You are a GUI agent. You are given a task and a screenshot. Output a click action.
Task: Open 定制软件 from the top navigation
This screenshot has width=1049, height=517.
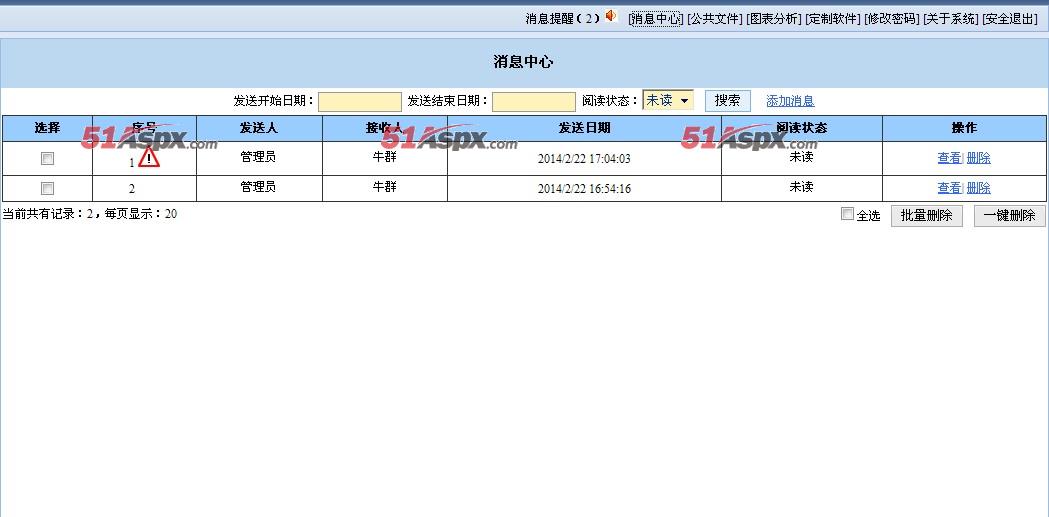click(x=832, y=19)
